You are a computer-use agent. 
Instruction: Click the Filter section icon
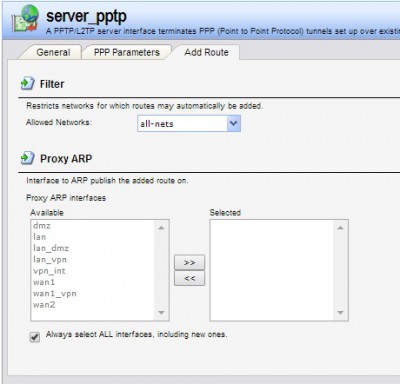(27, 83)
